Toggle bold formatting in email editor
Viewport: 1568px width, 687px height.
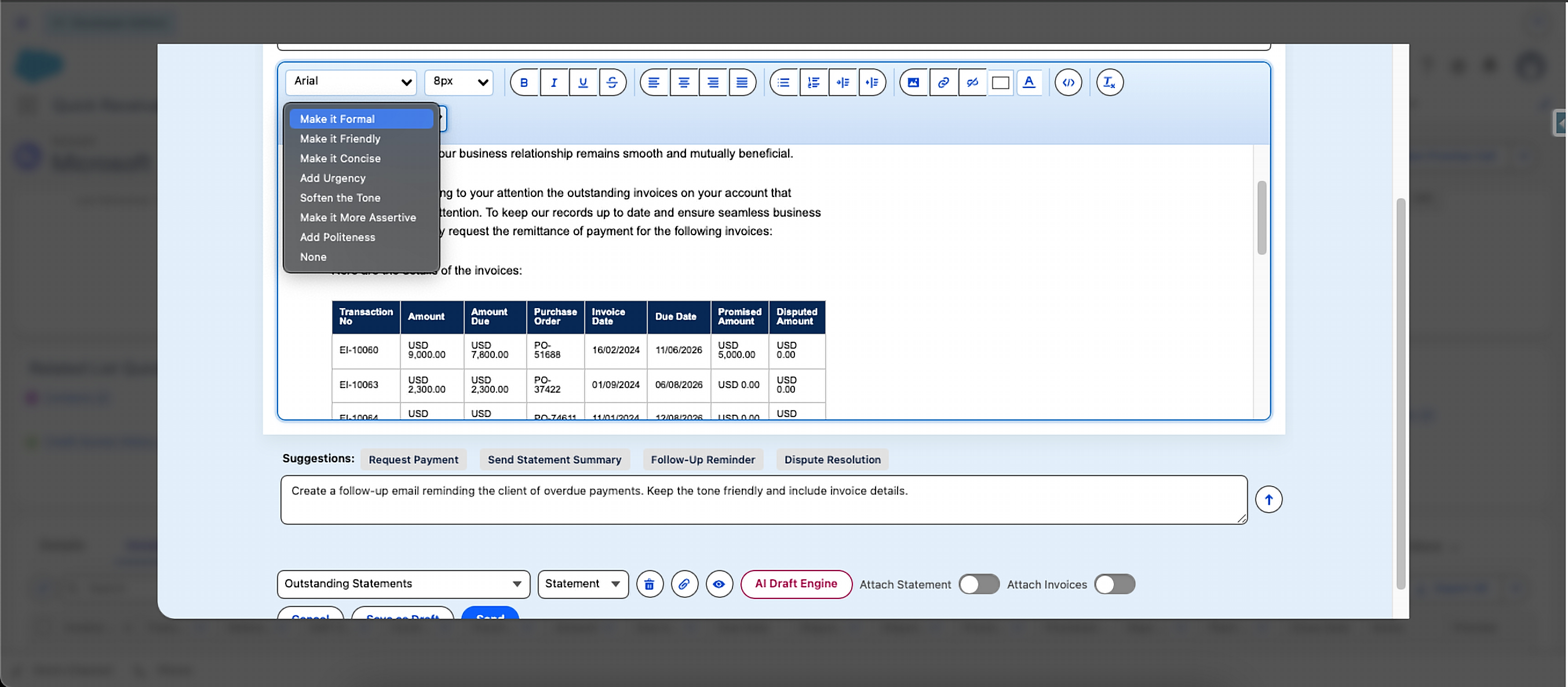[x=524, y=83]
